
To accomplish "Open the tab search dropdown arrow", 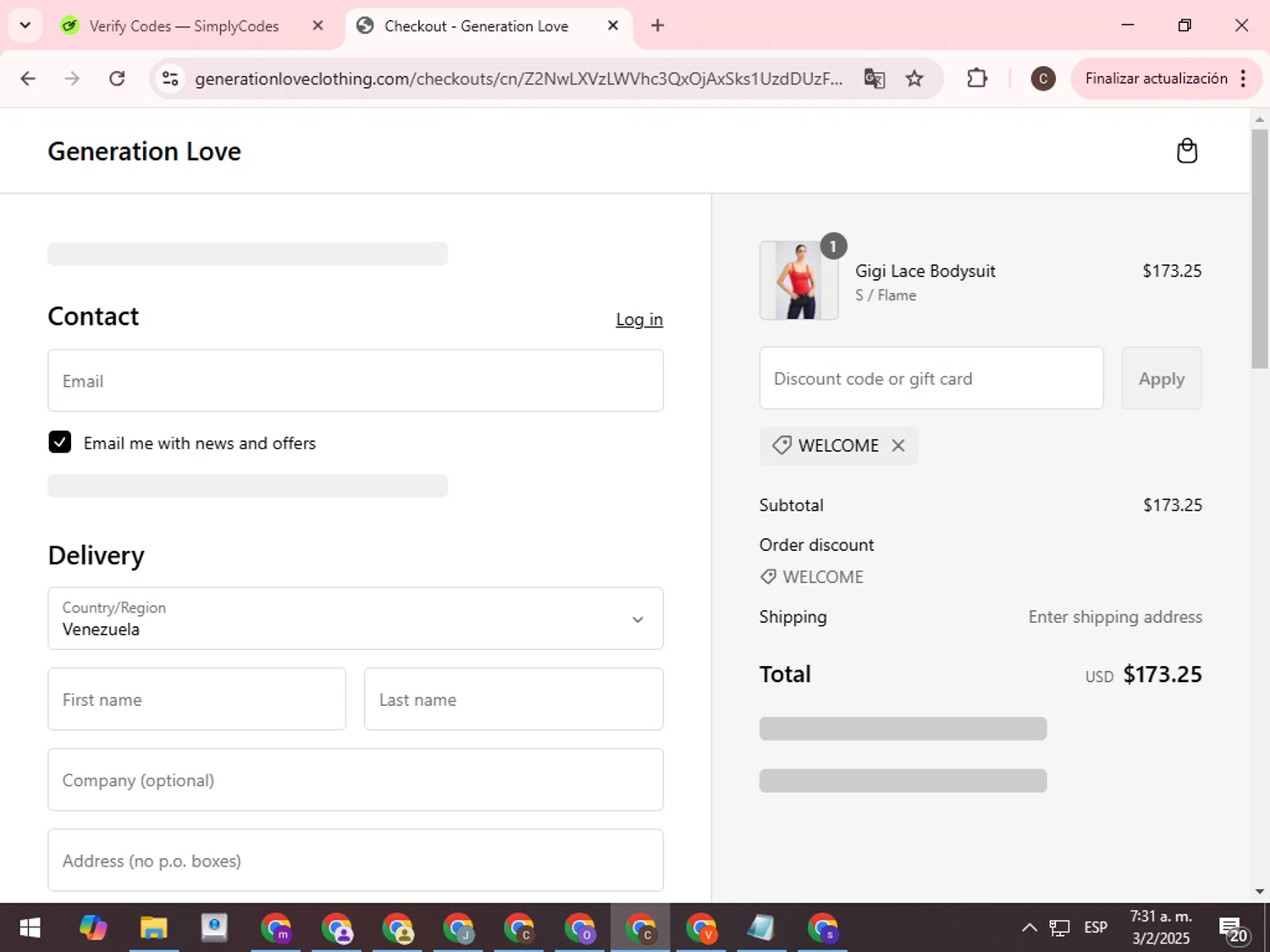I will pos(25,25).
